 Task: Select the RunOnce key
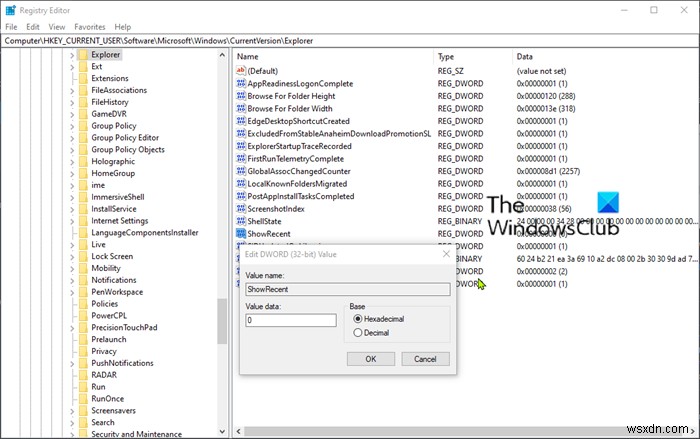108,398
